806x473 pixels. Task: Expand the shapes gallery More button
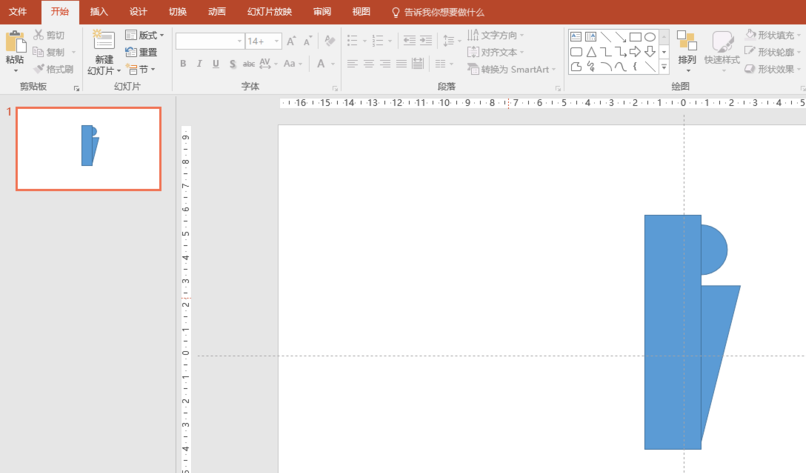[664, 68]
